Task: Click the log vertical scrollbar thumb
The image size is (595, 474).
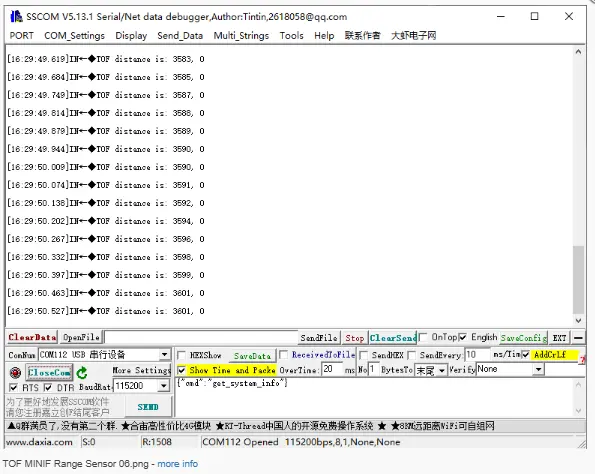Action: 578,280
